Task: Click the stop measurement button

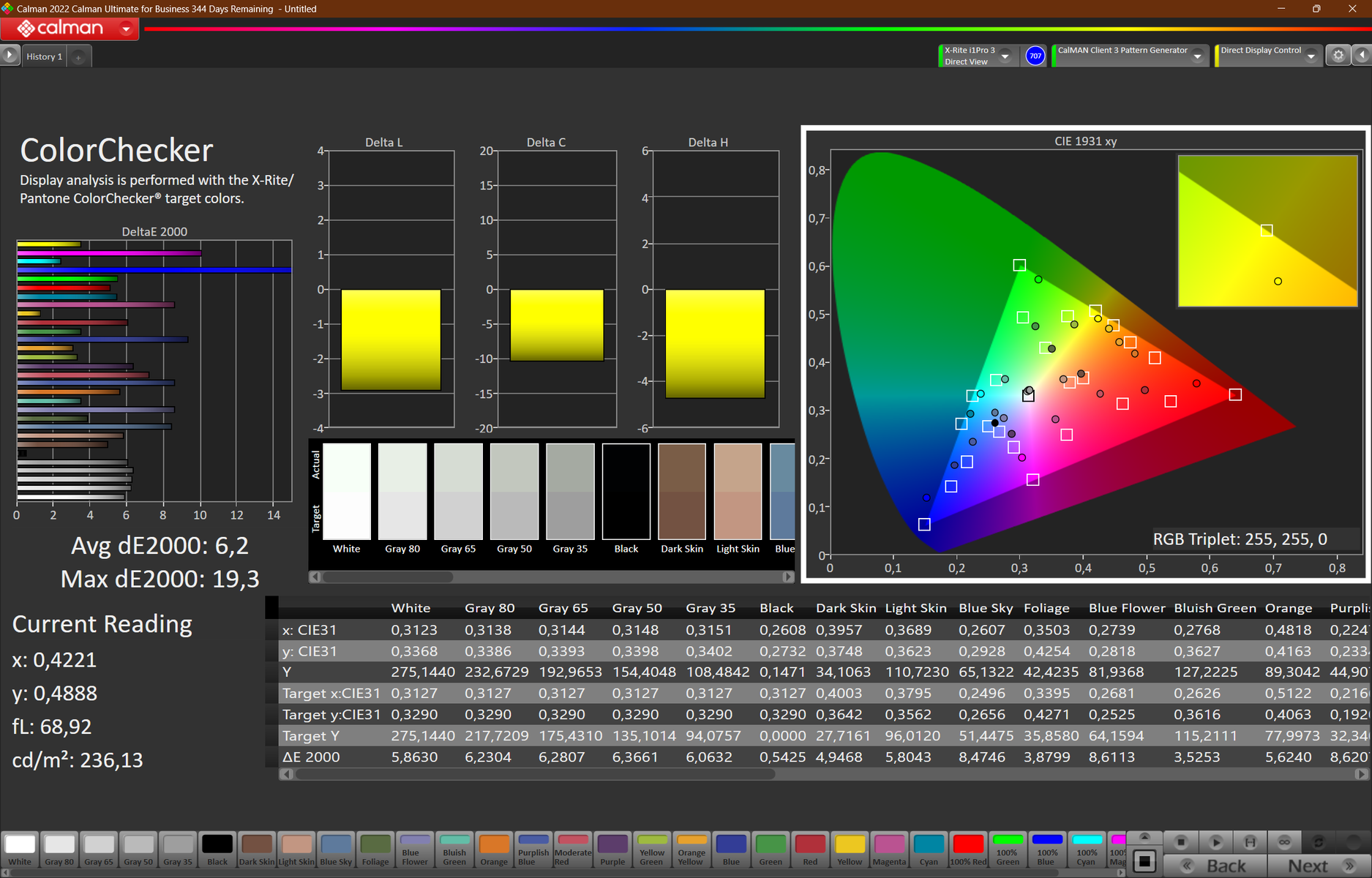Action: (1180, 842)
